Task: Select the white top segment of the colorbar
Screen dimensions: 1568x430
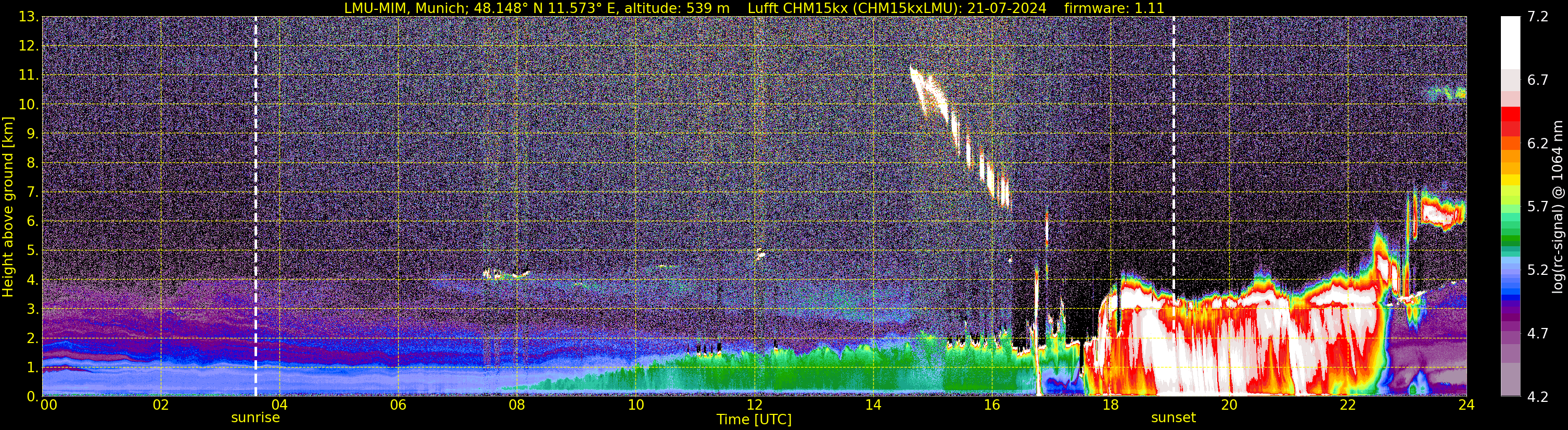Action: pos(1510,43)
